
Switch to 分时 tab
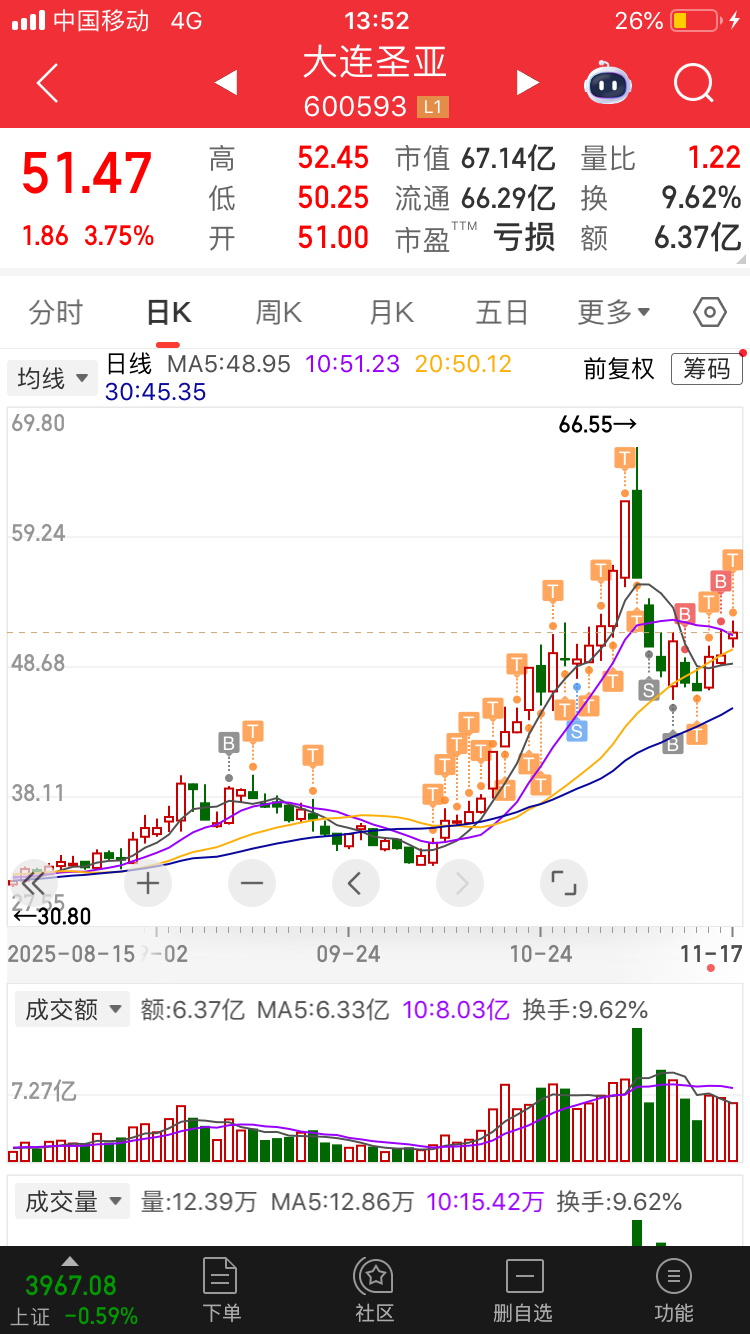[x=56, y=312]
